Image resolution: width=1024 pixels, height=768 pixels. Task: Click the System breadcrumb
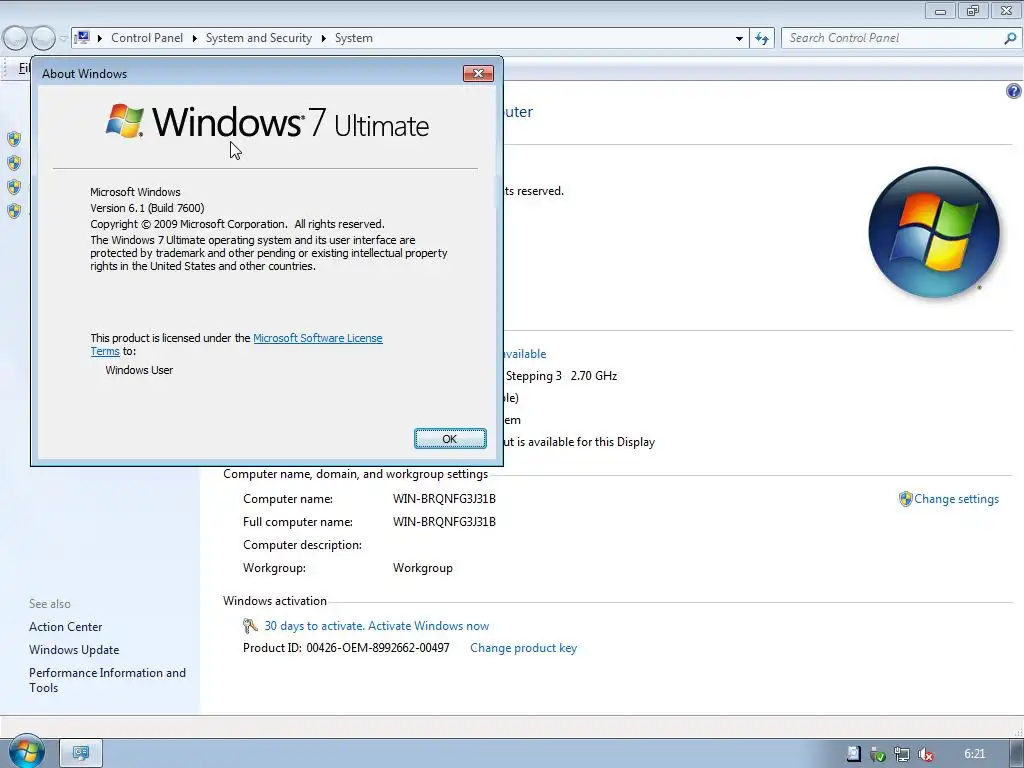click(354, 38)
